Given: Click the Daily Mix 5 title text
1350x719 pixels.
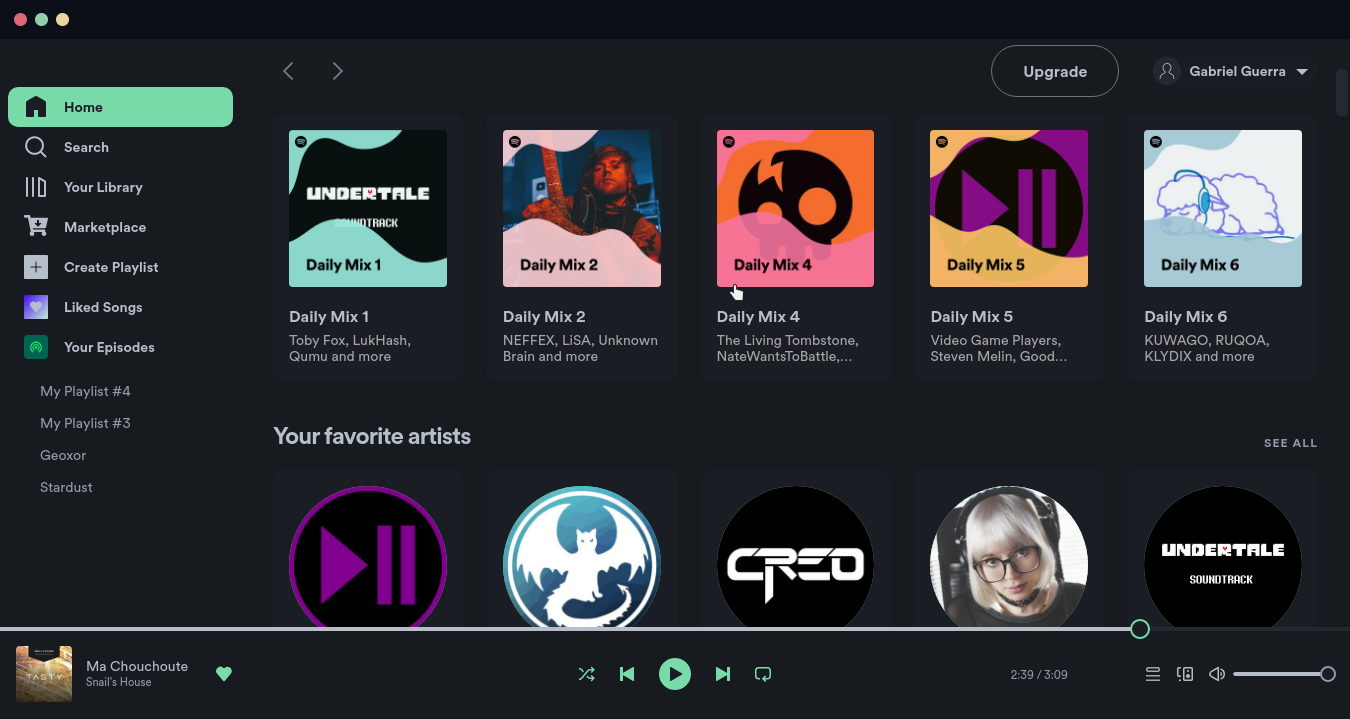Looking at the screenshot, I should (972, 316).
